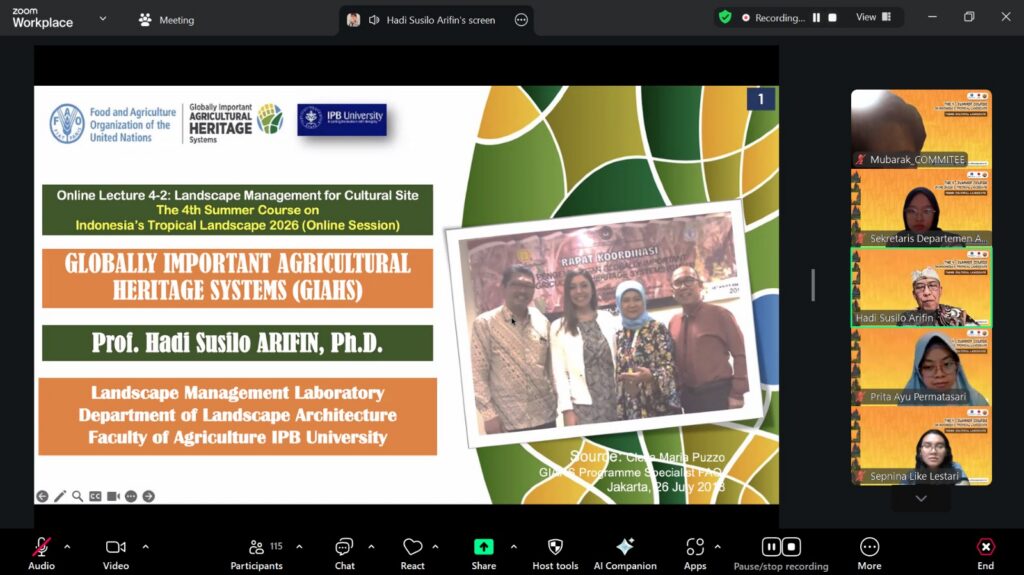The width and height of the screenshot is (1024, 575).
Task: Click the More options icon
Action: (869, 553)
